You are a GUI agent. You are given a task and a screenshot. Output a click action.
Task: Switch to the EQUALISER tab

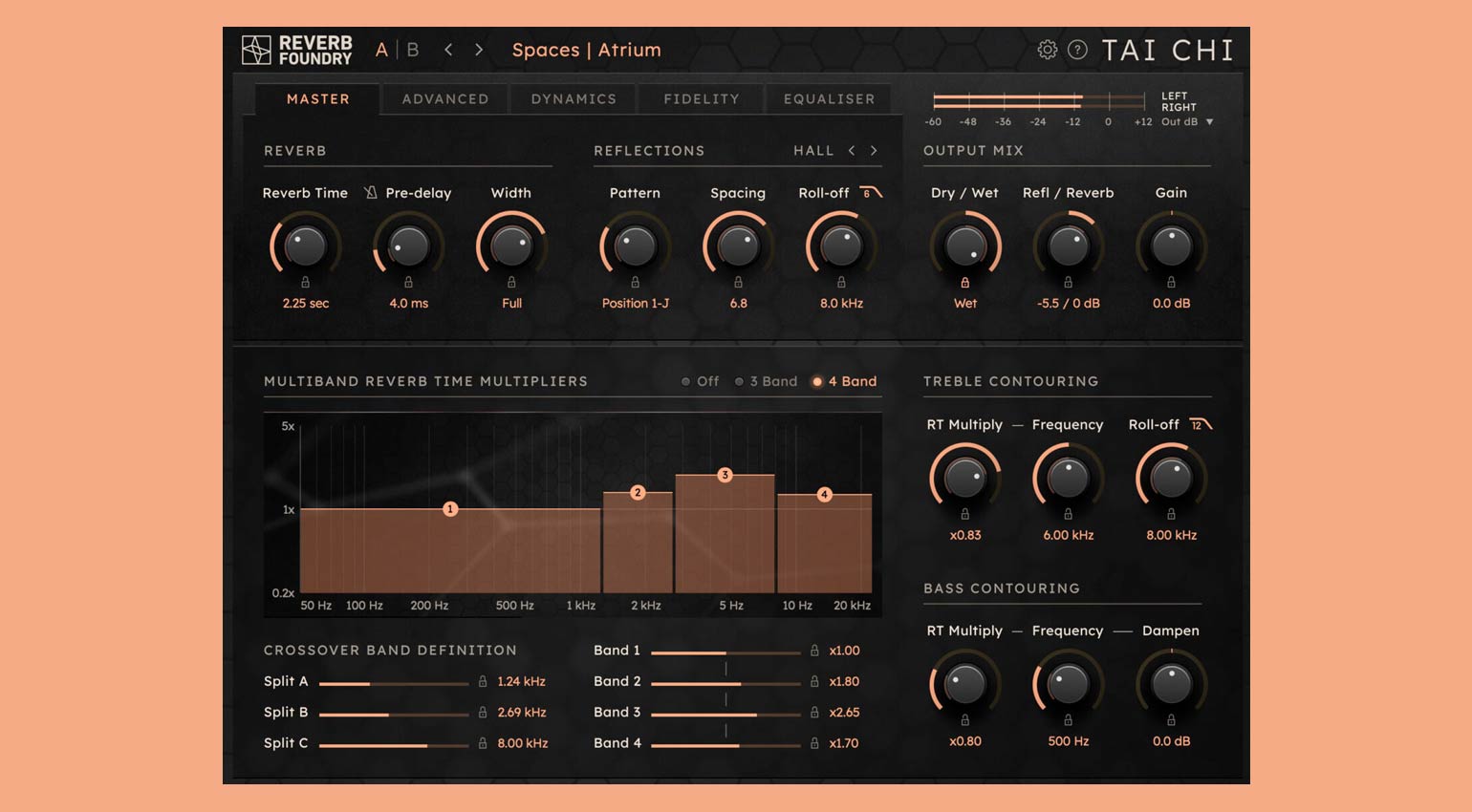(x=830, y=99)
